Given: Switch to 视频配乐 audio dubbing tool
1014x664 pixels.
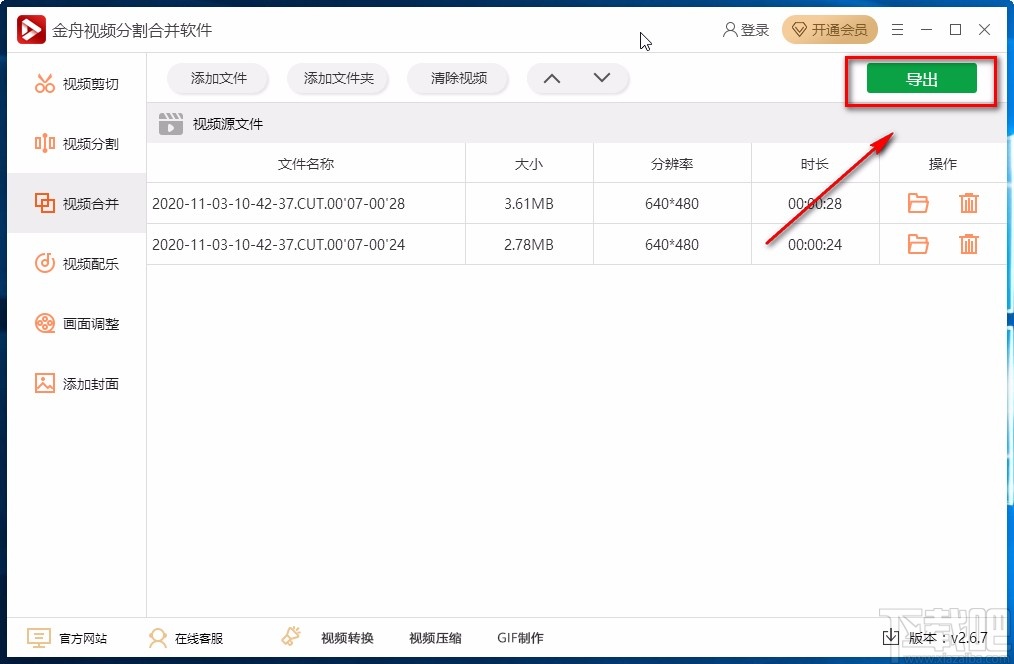Looking at the screenshot, I should coord(76,263).
